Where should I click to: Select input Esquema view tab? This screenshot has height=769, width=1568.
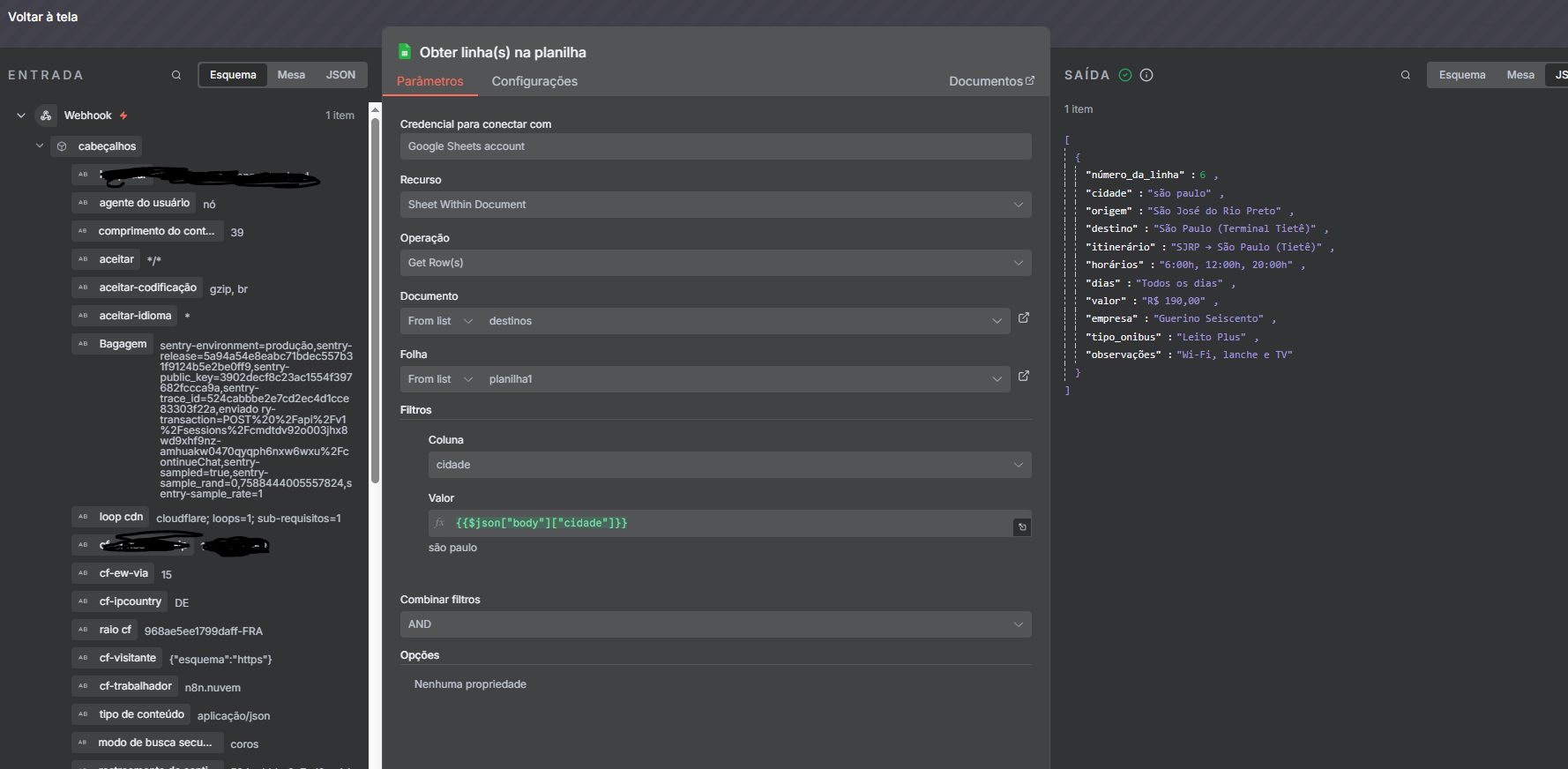[233, 75]
